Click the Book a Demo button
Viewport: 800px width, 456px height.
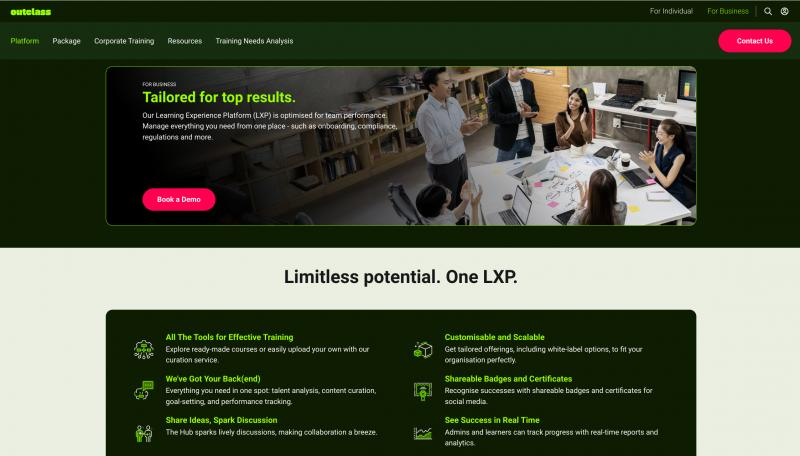[x=179, y=199]
